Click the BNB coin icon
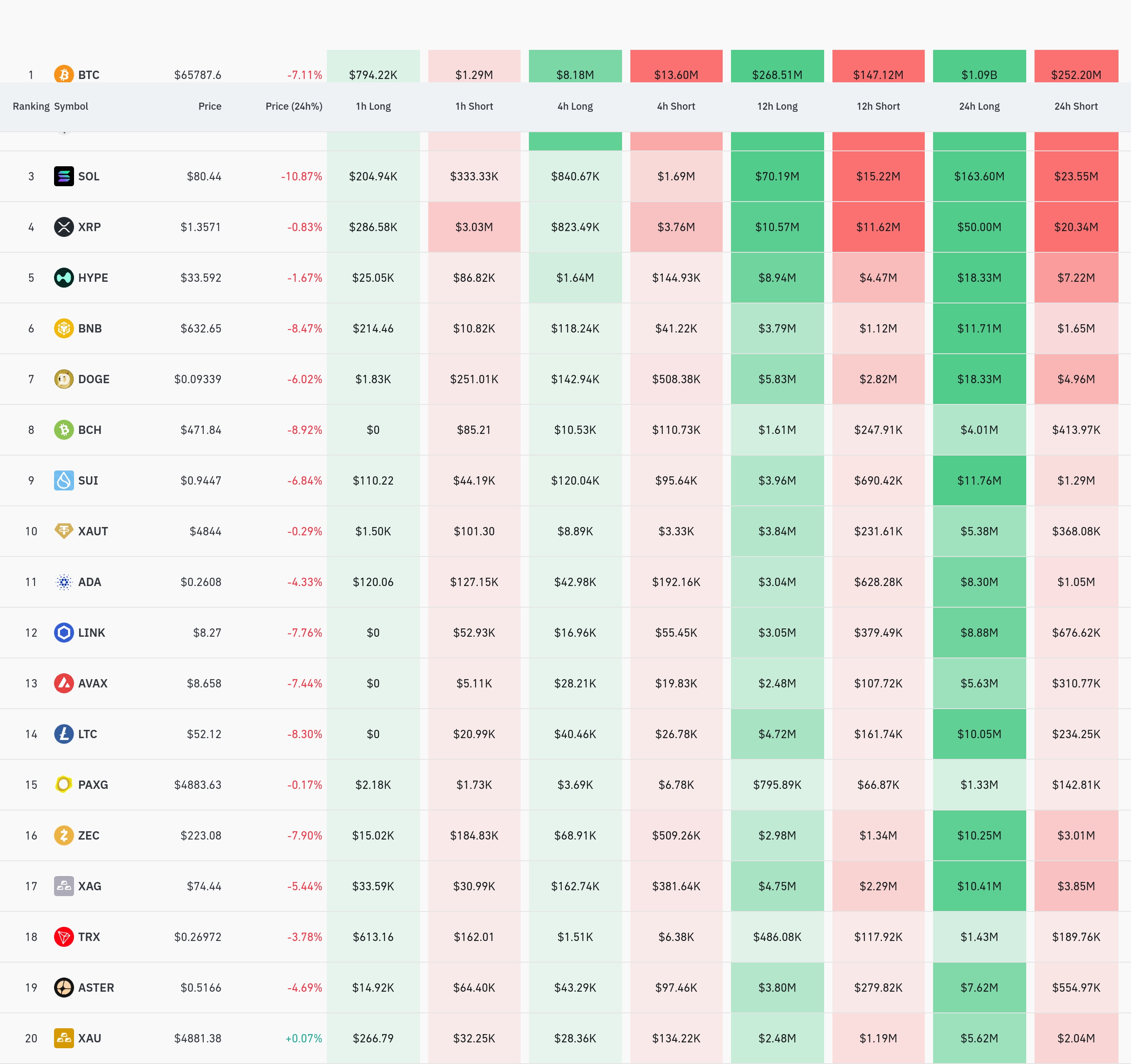The width and height of the screenshot is (1131, 1064). (x=64, y=328)
